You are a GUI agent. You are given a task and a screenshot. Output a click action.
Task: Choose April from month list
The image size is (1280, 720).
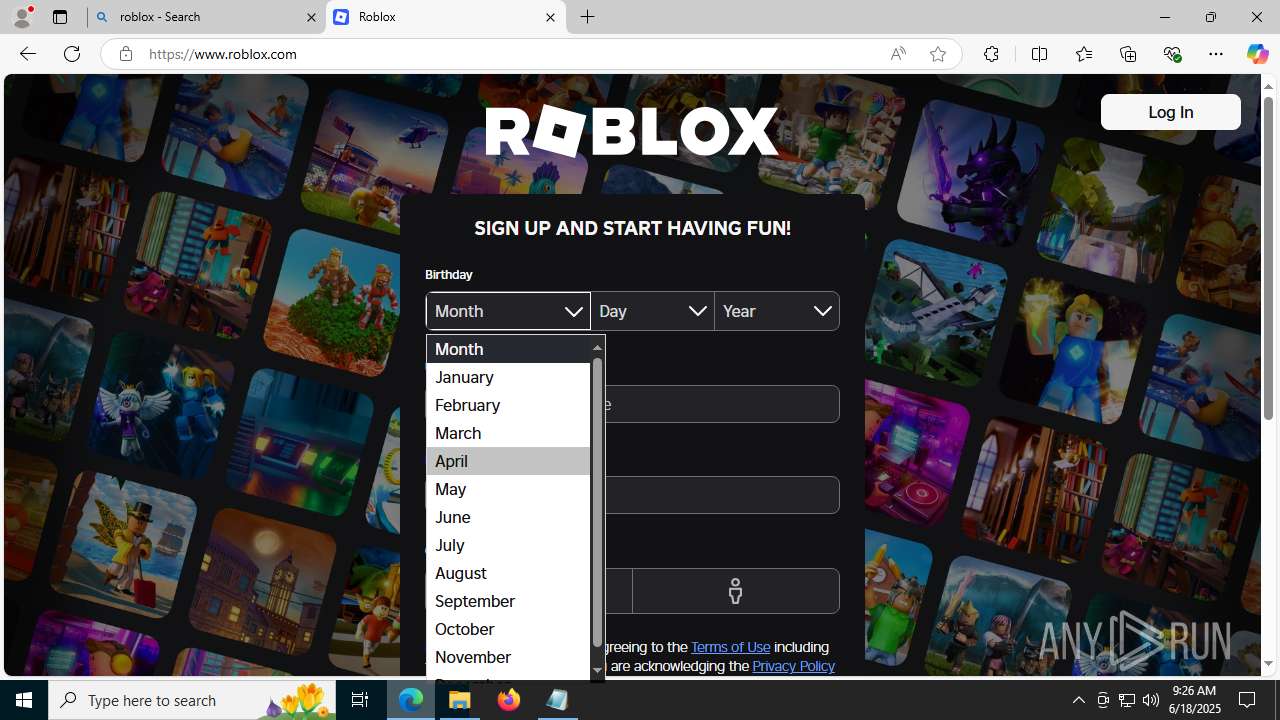tap(508, 461)
